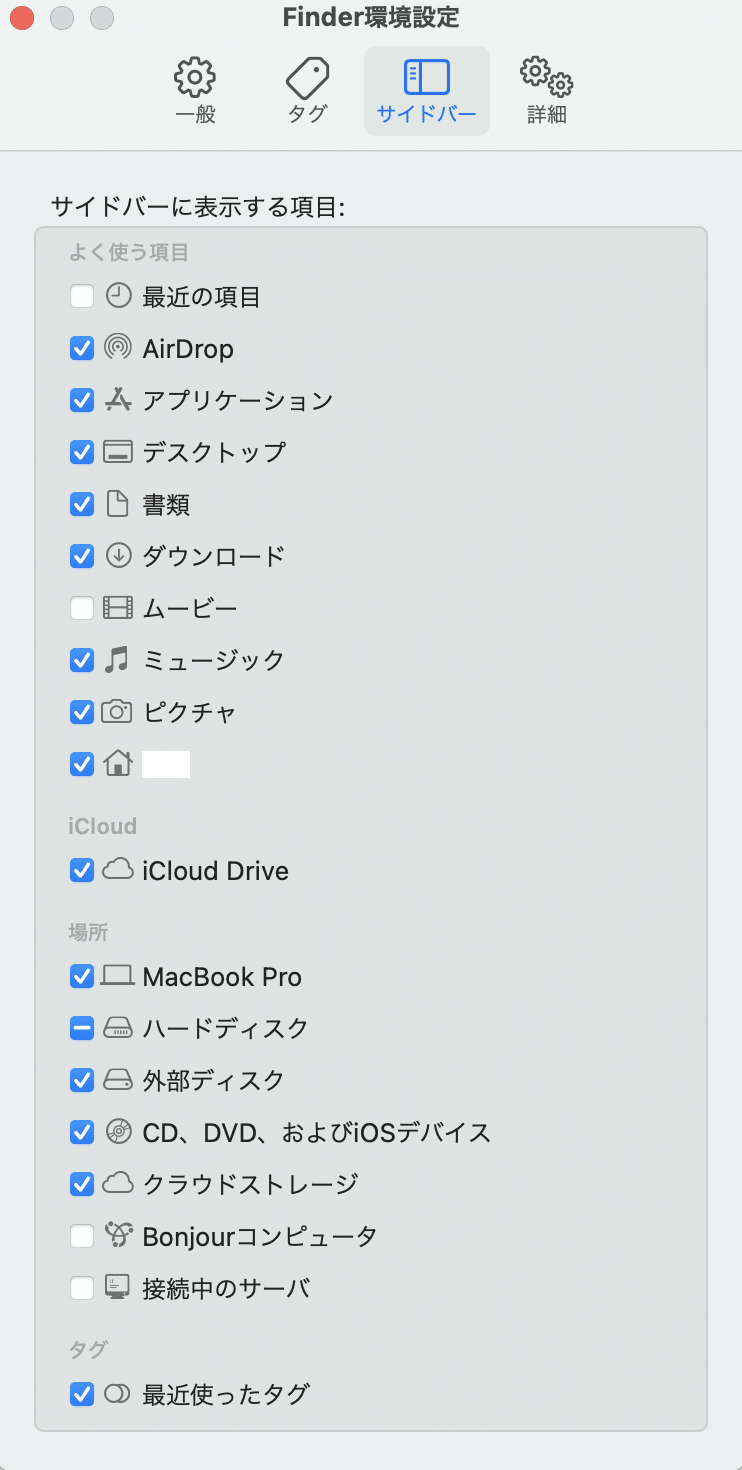Uncheck the MacBook Pro checkbox
This screenshot has height=1470, width=742.
pyautogui.click(x=82, y=976)
